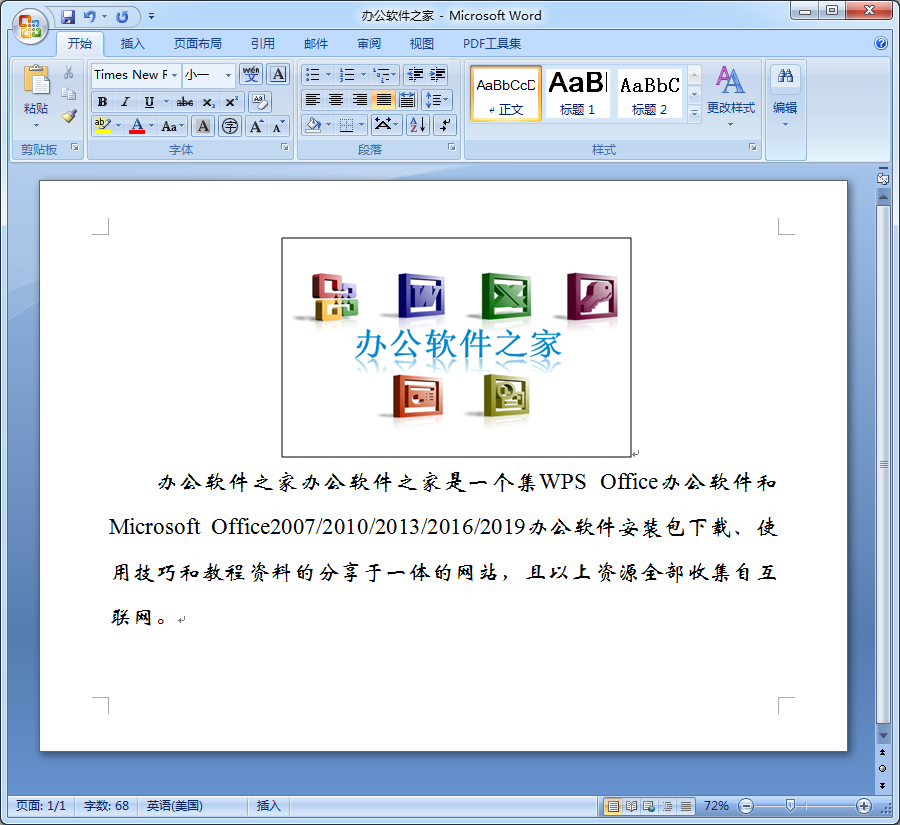The image size is (900, 825).
Task: Switch to the 插入 tab
Action: click(x=133, y=44)
